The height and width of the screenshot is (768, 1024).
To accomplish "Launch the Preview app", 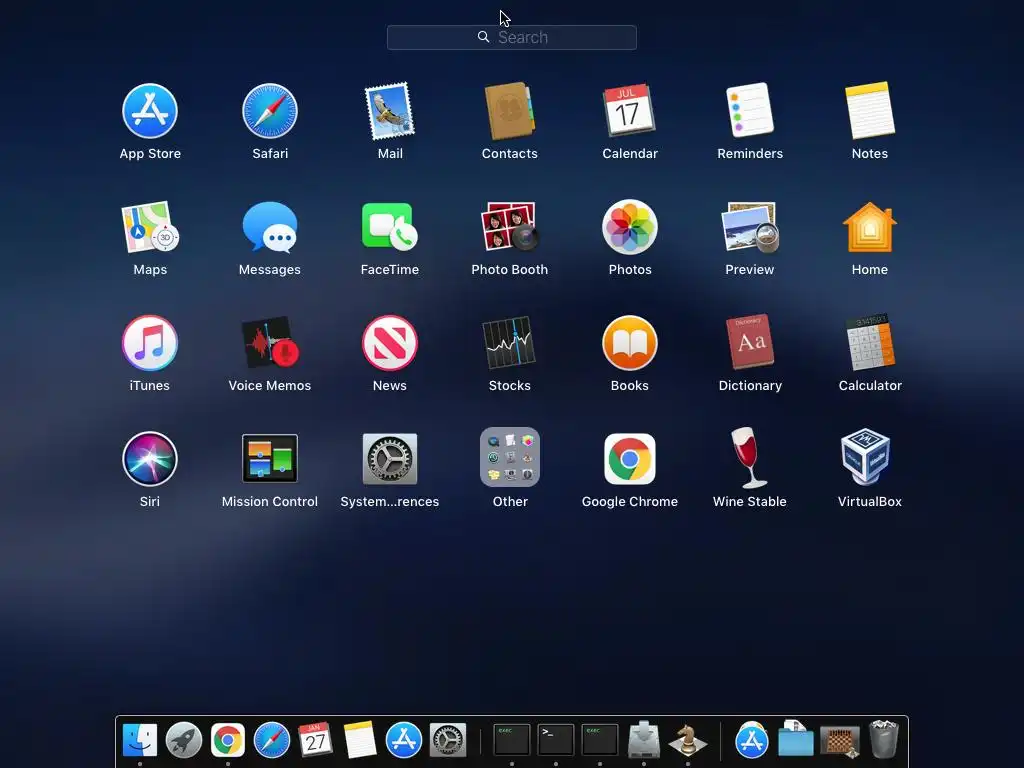I will point(750,227).
